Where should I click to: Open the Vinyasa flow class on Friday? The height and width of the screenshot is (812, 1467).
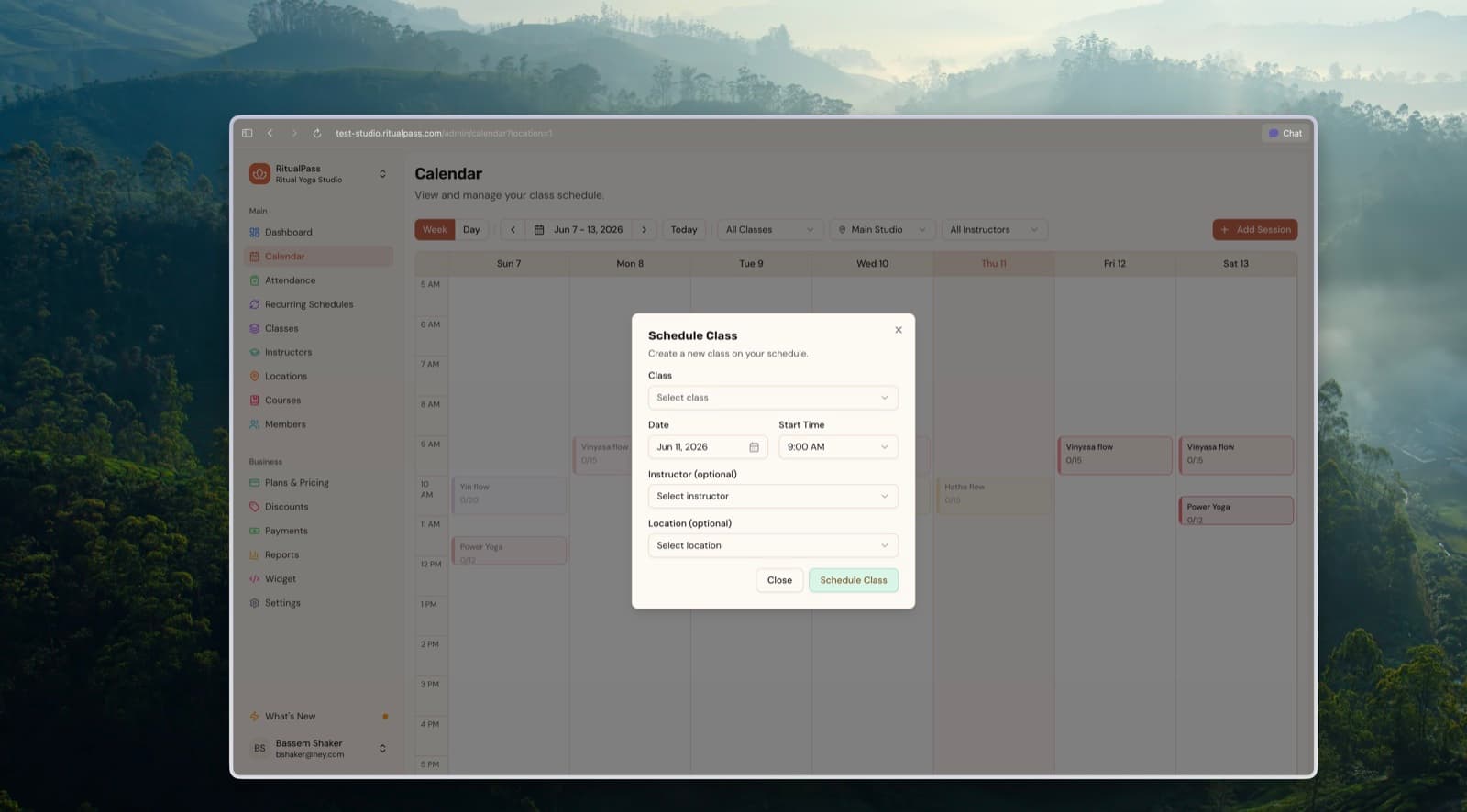1115,455
